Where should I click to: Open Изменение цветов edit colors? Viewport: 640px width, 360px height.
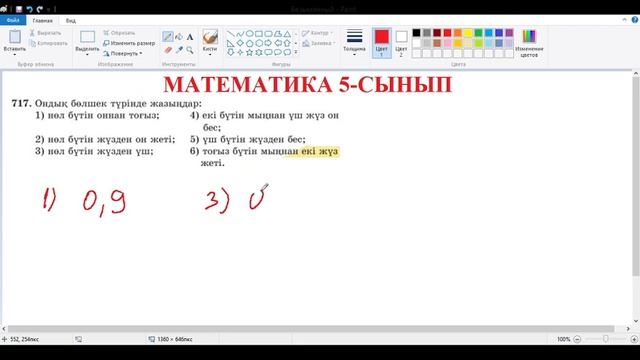pyautogui.click(x=529, y=43)
